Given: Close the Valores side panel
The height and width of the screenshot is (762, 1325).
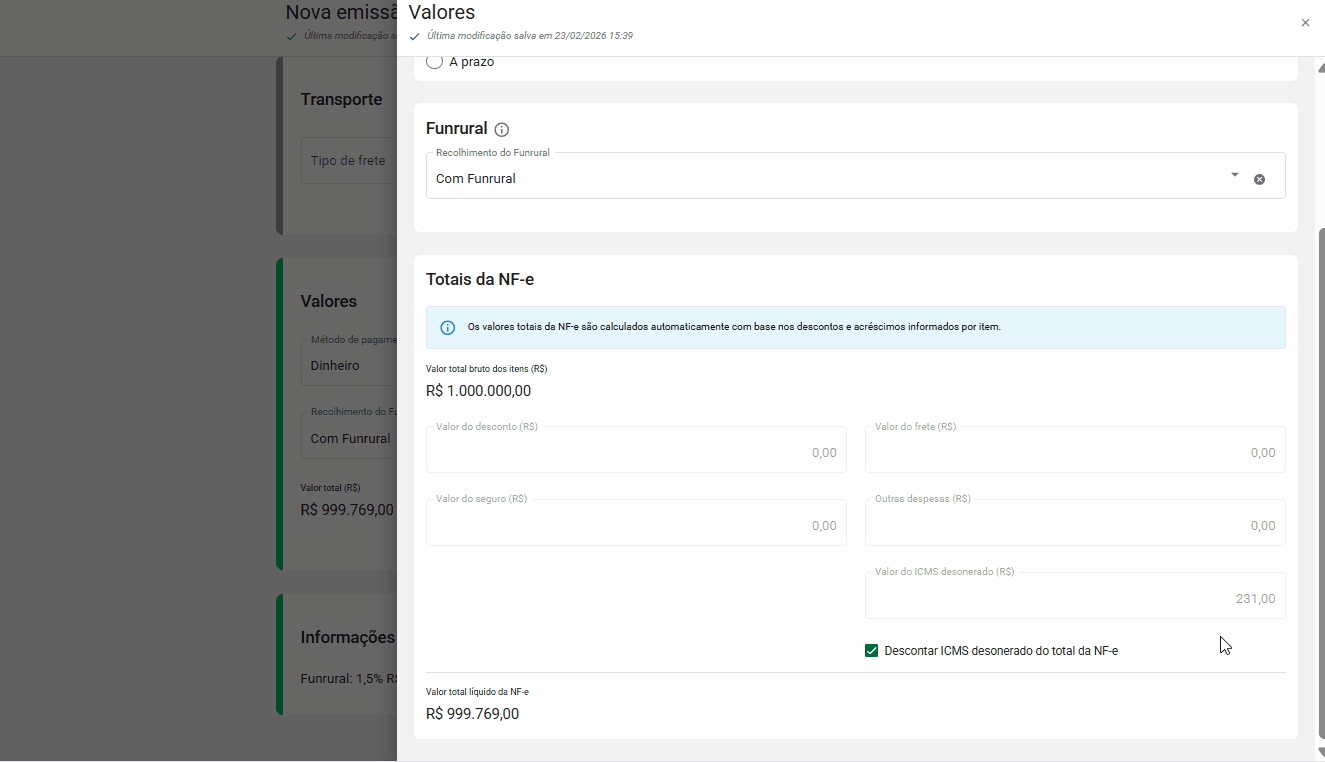Looking at the screenshot, I should (x=1305, y=23).
